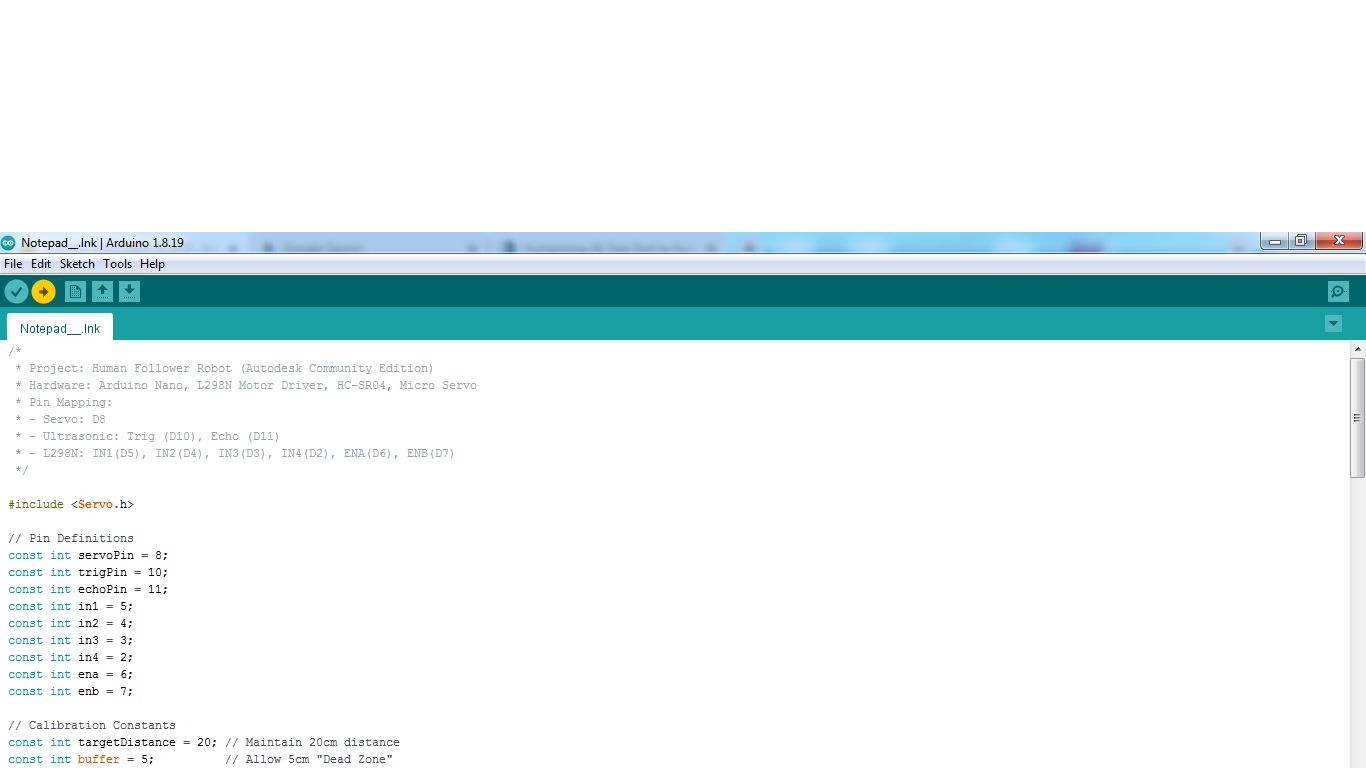The image size is (1366, 768).
Task: Open the Help menu
Action: coord(152,264)
